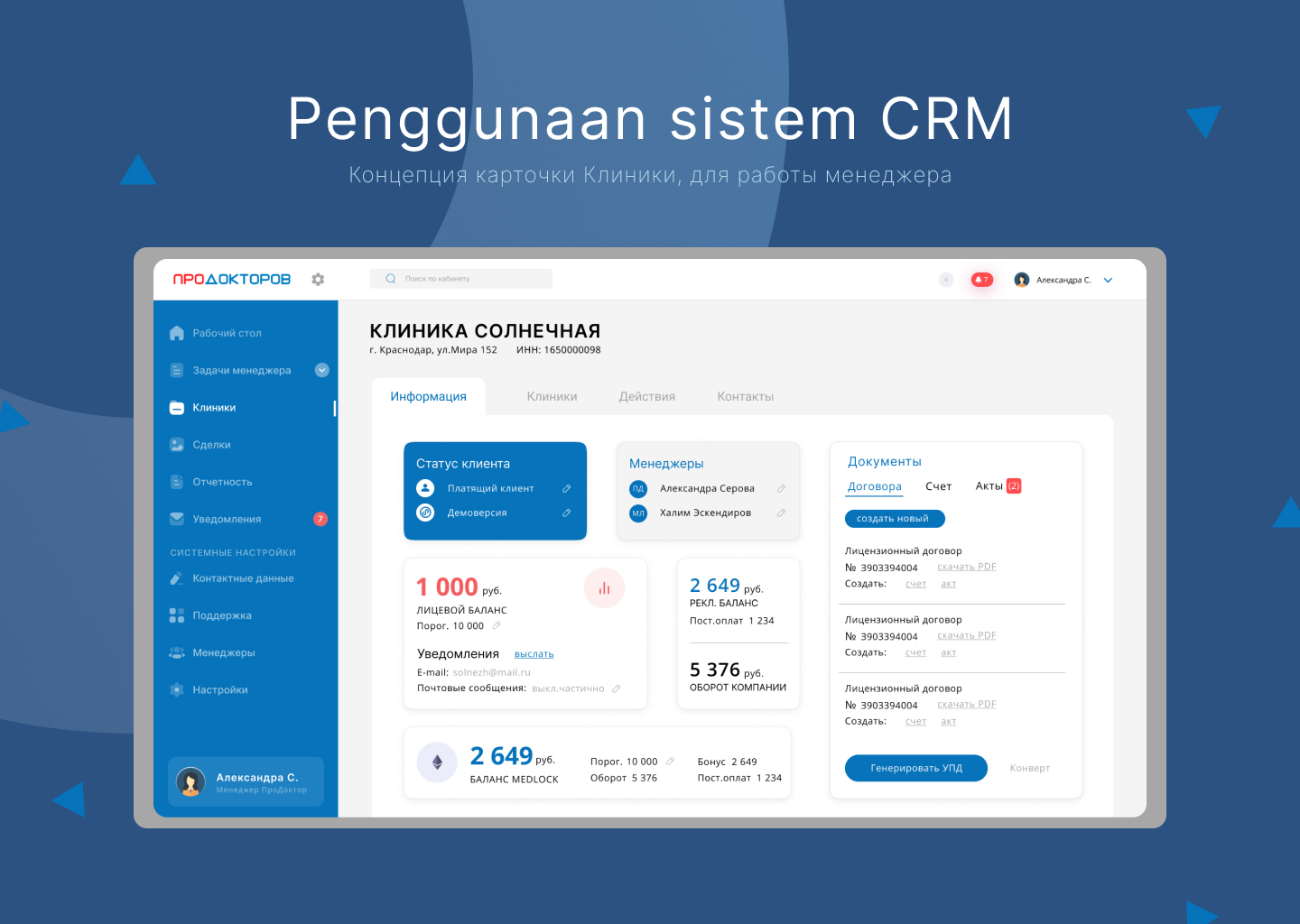Viewport: 1300px width, 924px height.
Task: Click the ПроДокторов logo
Action: [x=232, y=280]
